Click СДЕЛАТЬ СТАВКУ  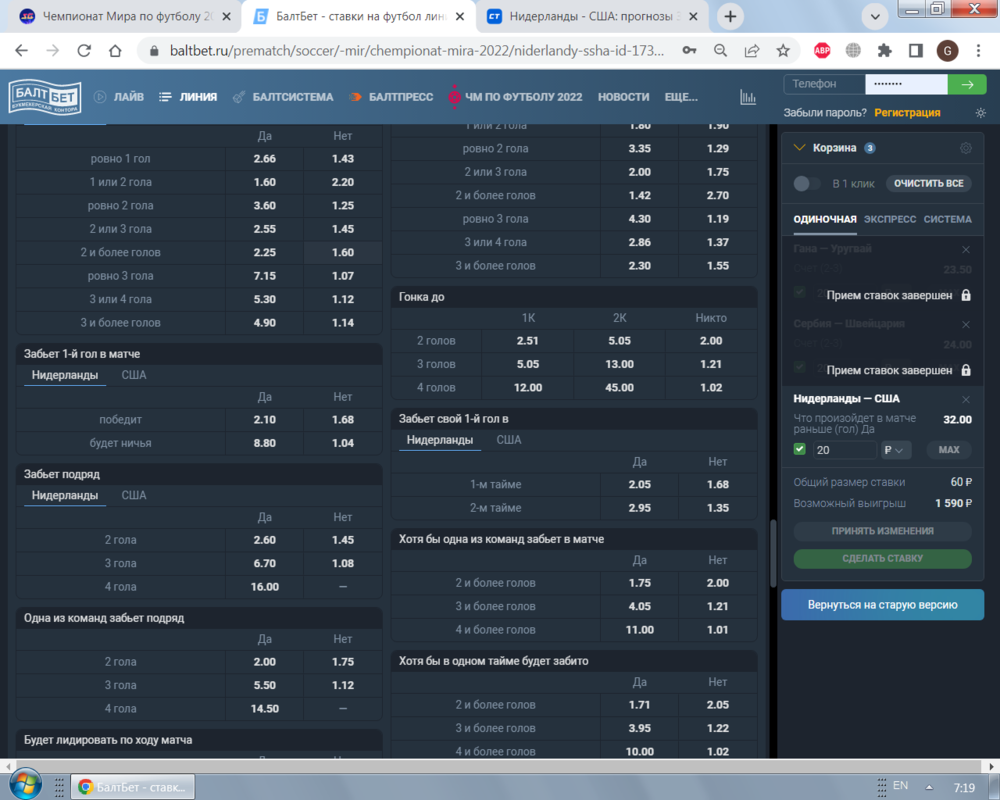(x=883, y=559)
